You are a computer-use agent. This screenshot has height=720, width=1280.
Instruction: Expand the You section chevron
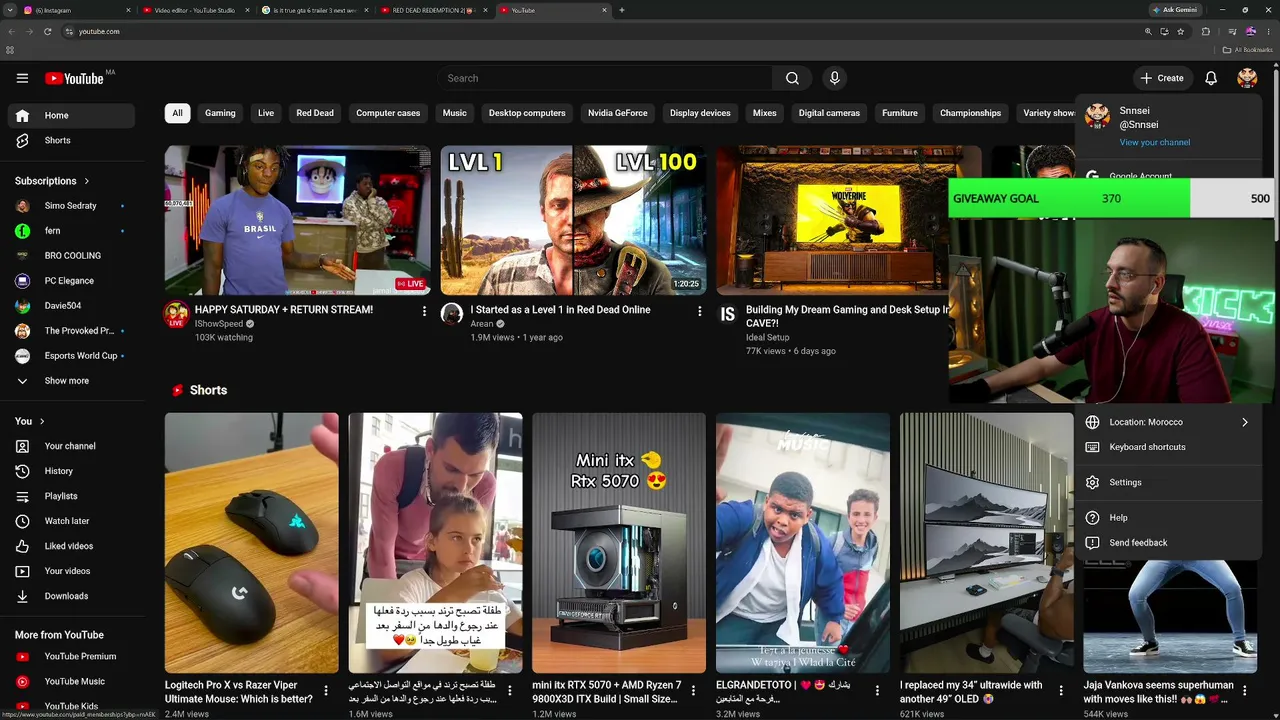pyautogui.click(x=42, y=421)
